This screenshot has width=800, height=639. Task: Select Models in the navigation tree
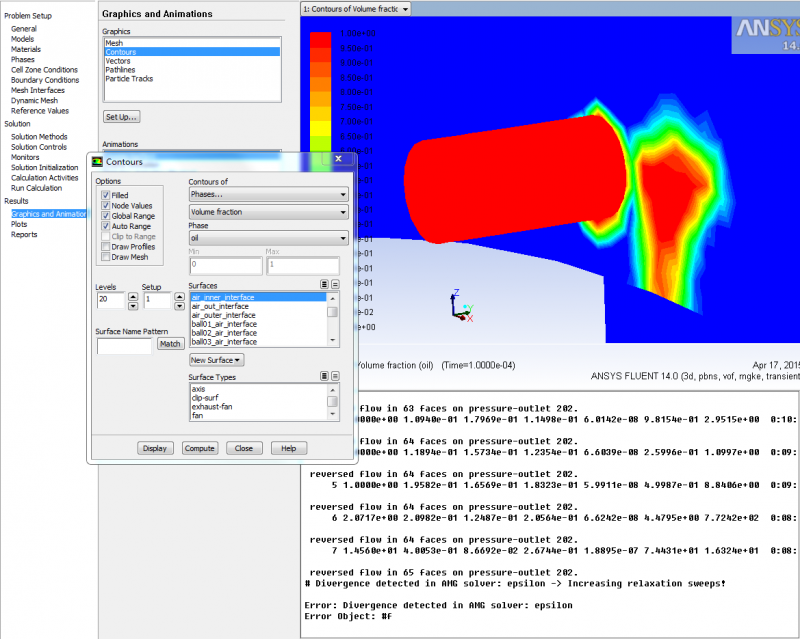coord(22,39)
